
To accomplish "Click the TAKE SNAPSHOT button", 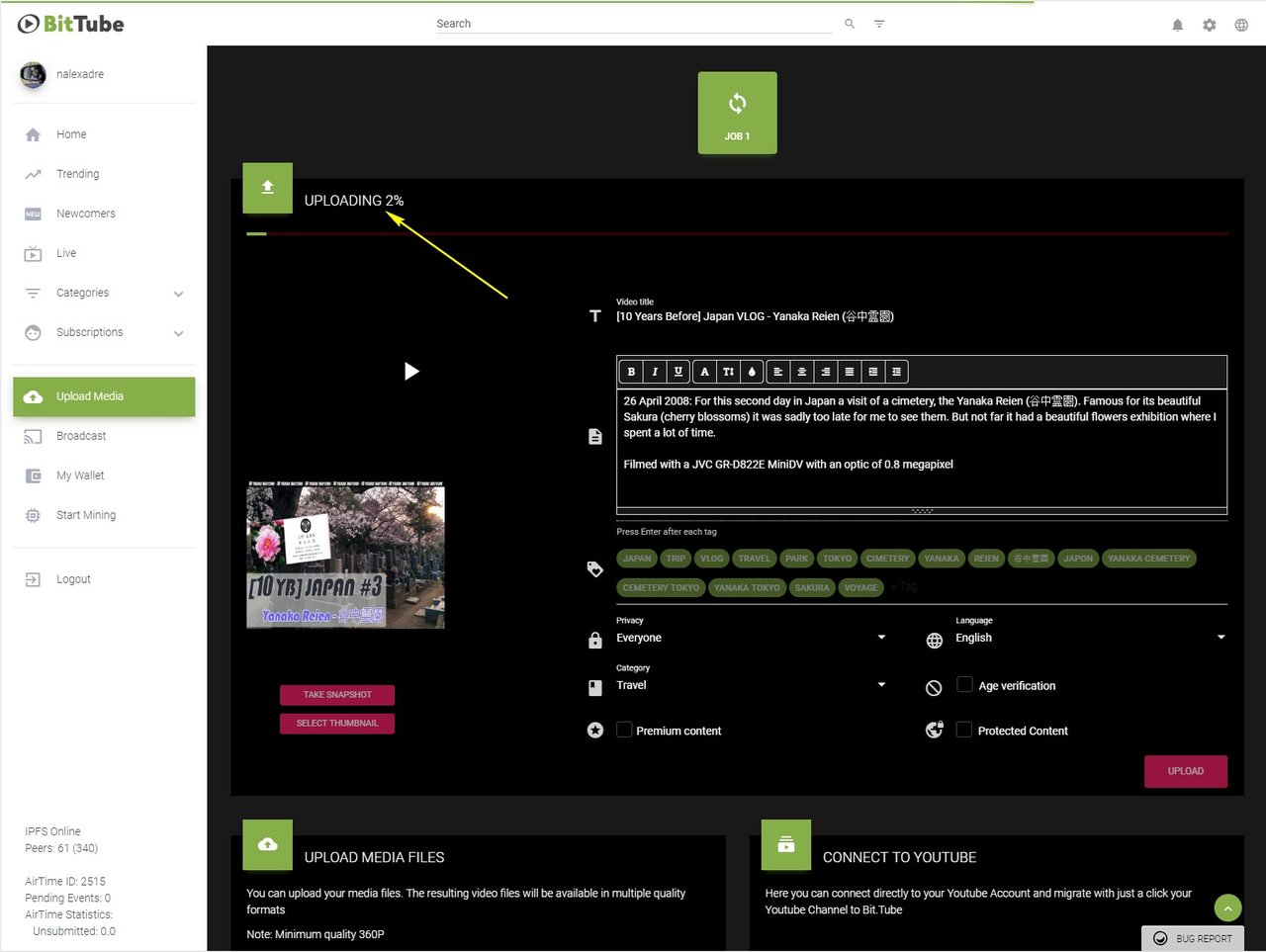I will [x=337, y=695].
